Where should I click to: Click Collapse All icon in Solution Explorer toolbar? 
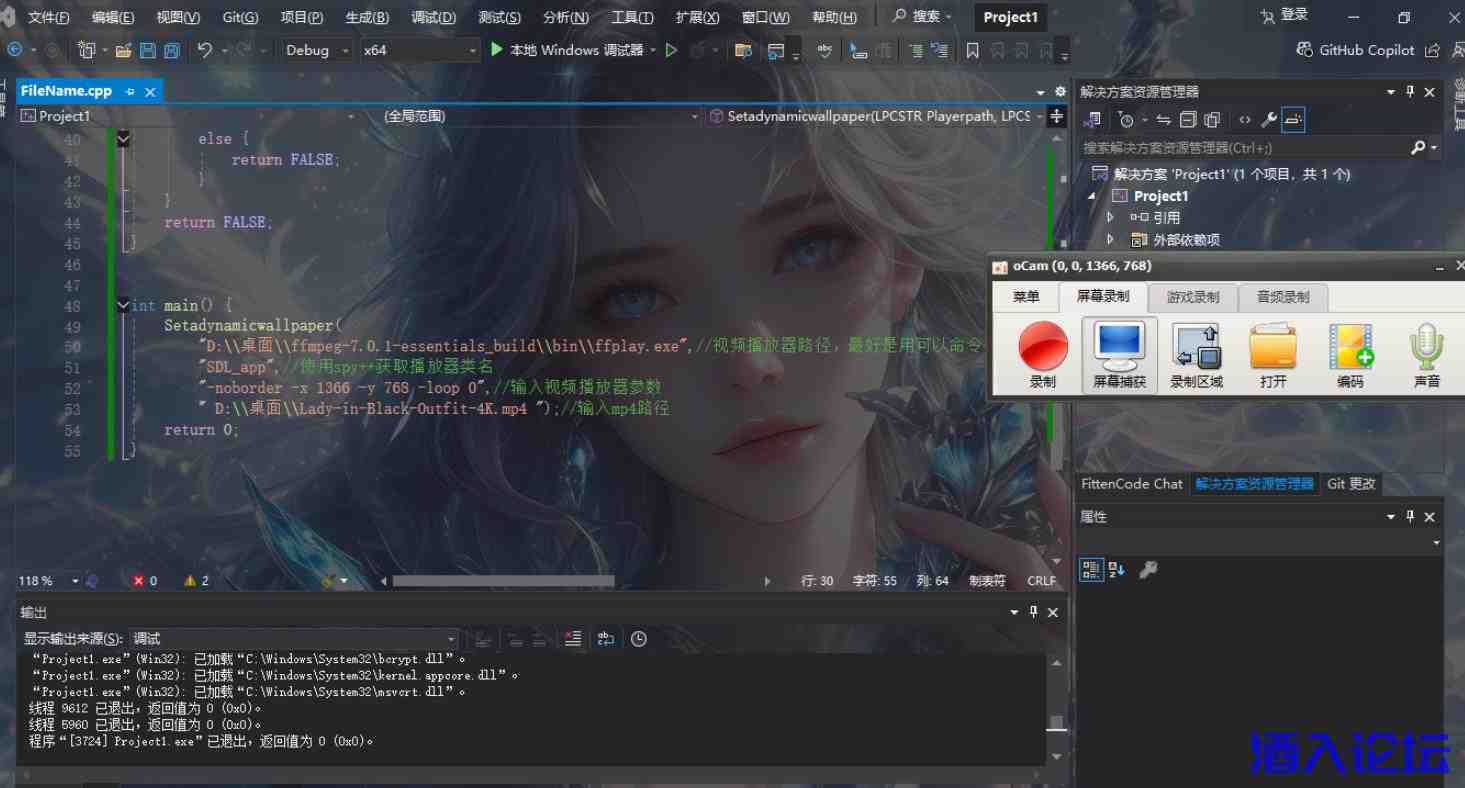[1188, 120]
